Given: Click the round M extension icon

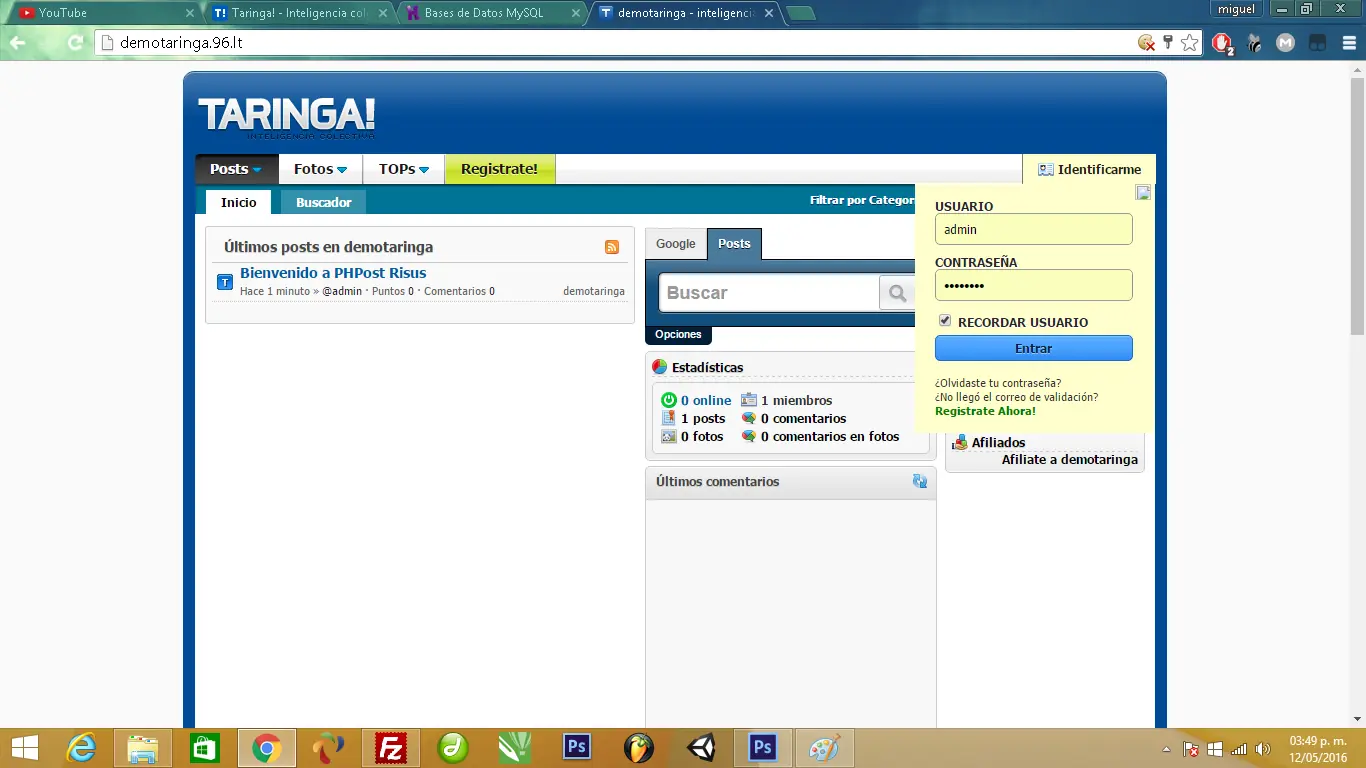Looking at the screenshot, I should click(1286, 43).
